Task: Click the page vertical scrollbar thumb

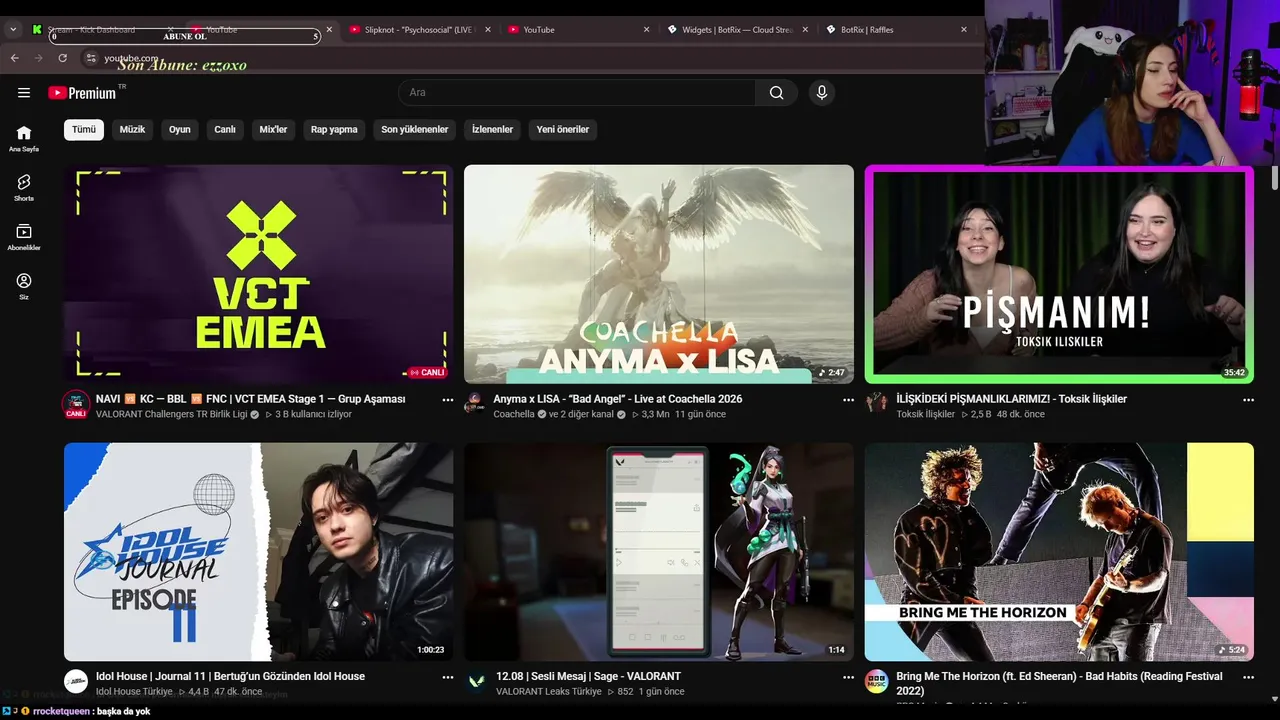Action: point(1274,178)
